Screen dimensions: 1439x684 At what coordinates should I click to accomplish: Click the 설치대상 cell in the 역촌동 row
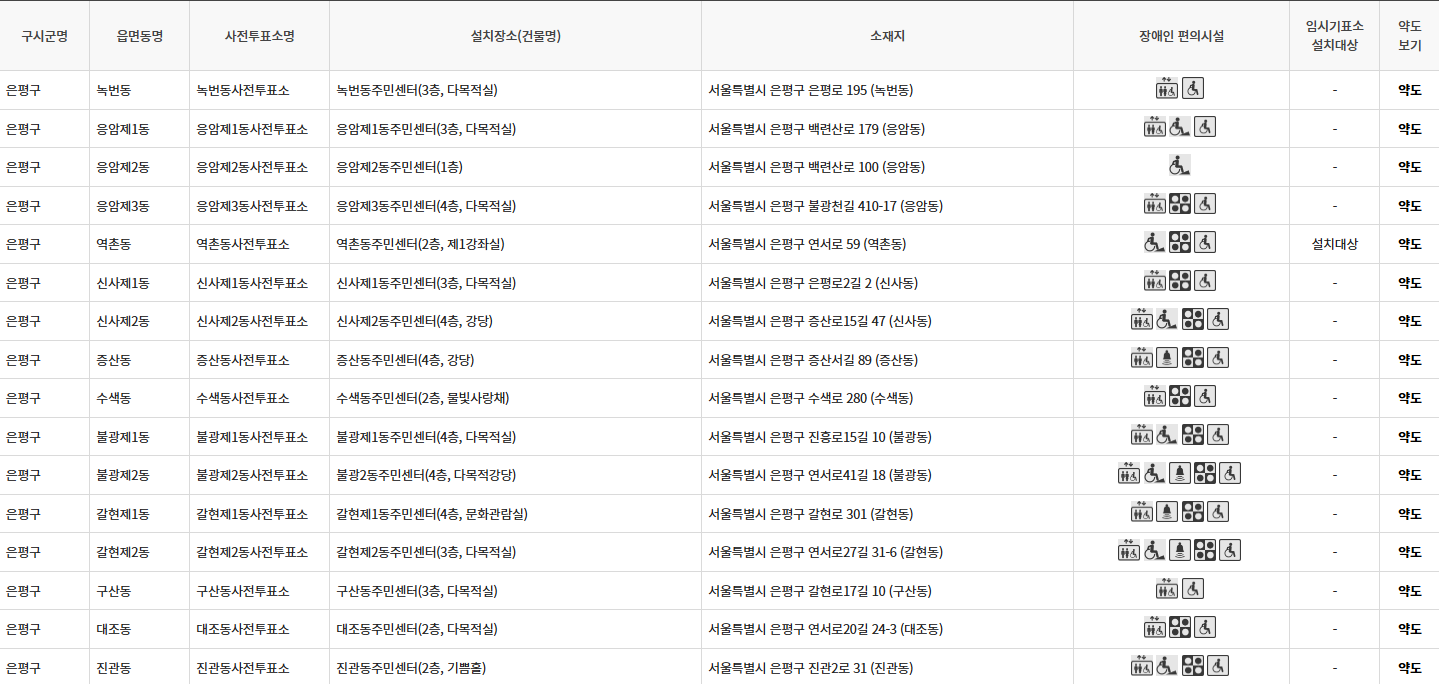click(x=1333, y=243)
